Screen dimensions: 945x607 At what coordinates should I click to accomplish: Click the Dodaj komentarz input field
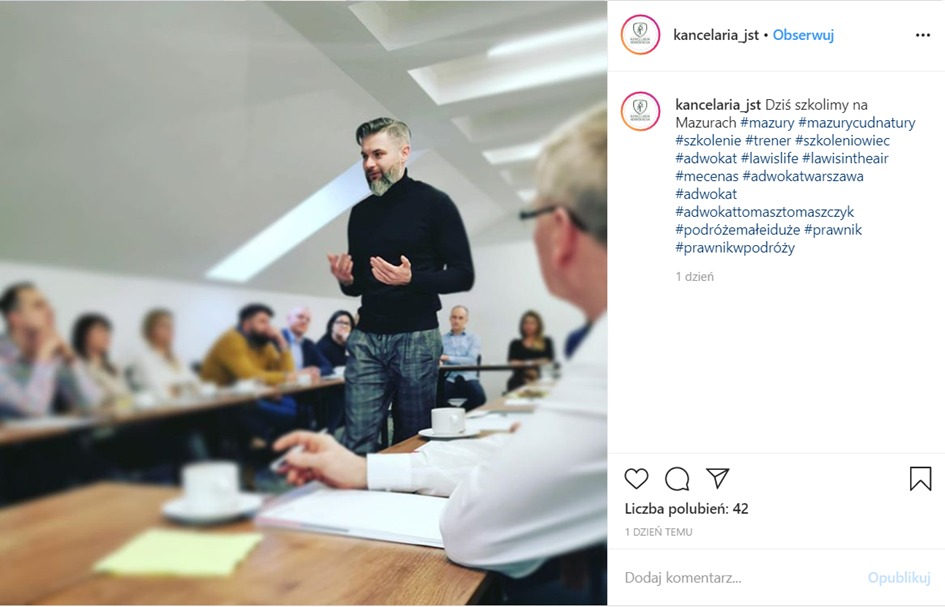(x=741, y=577)
